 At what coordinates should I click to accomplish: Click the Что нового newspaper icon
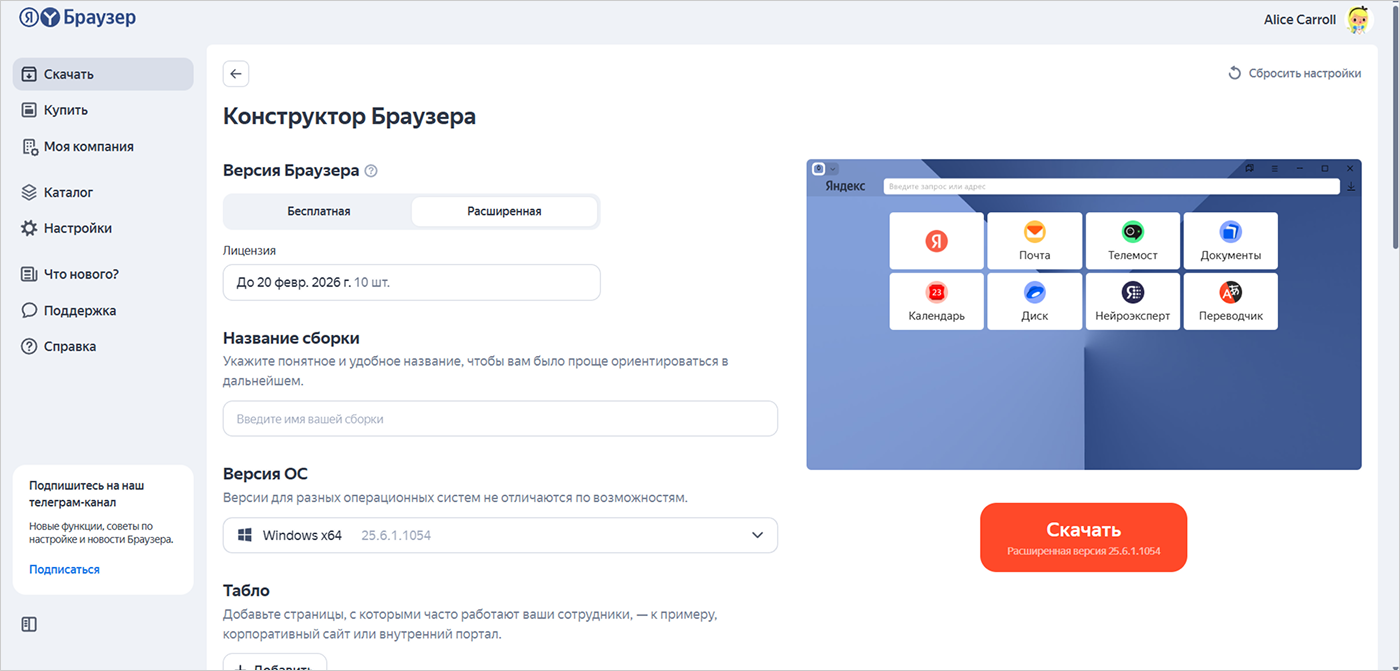(29, 274)
